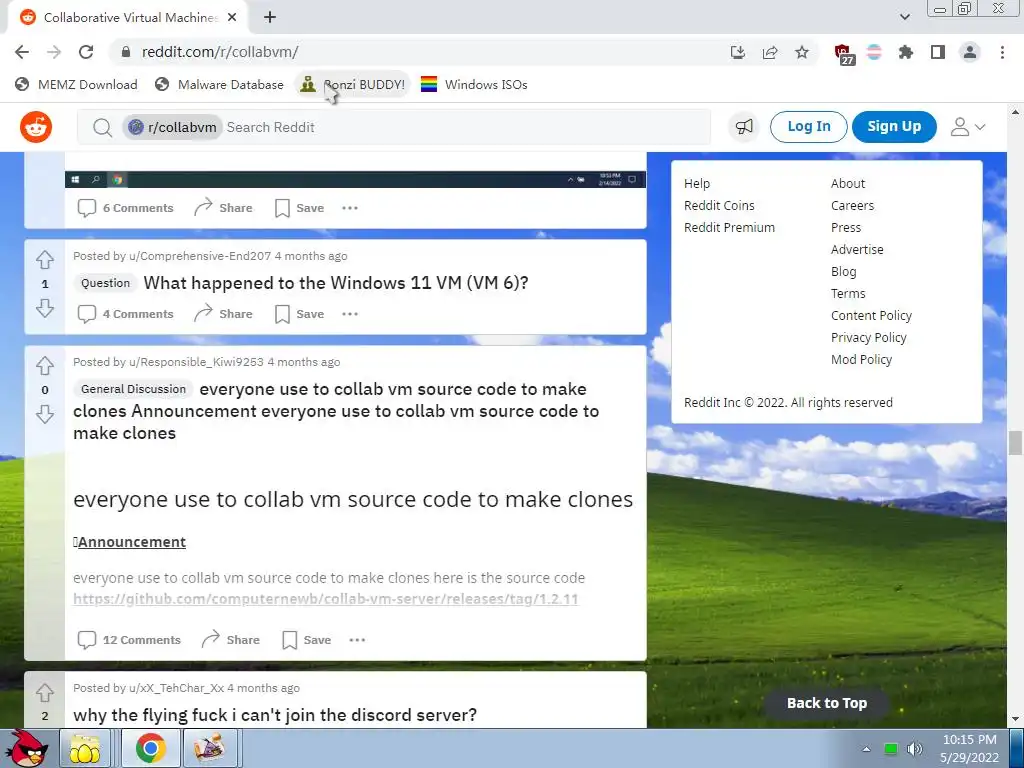Click the page scrollbar thumb
Screen dimensions: 1024x768
[x=1015, y=443]
